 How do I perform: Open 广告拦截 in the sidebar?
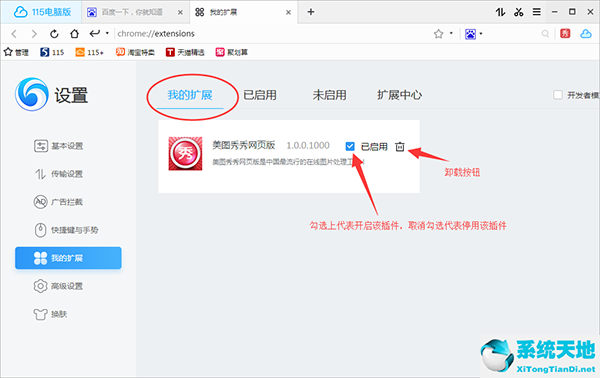58,202
